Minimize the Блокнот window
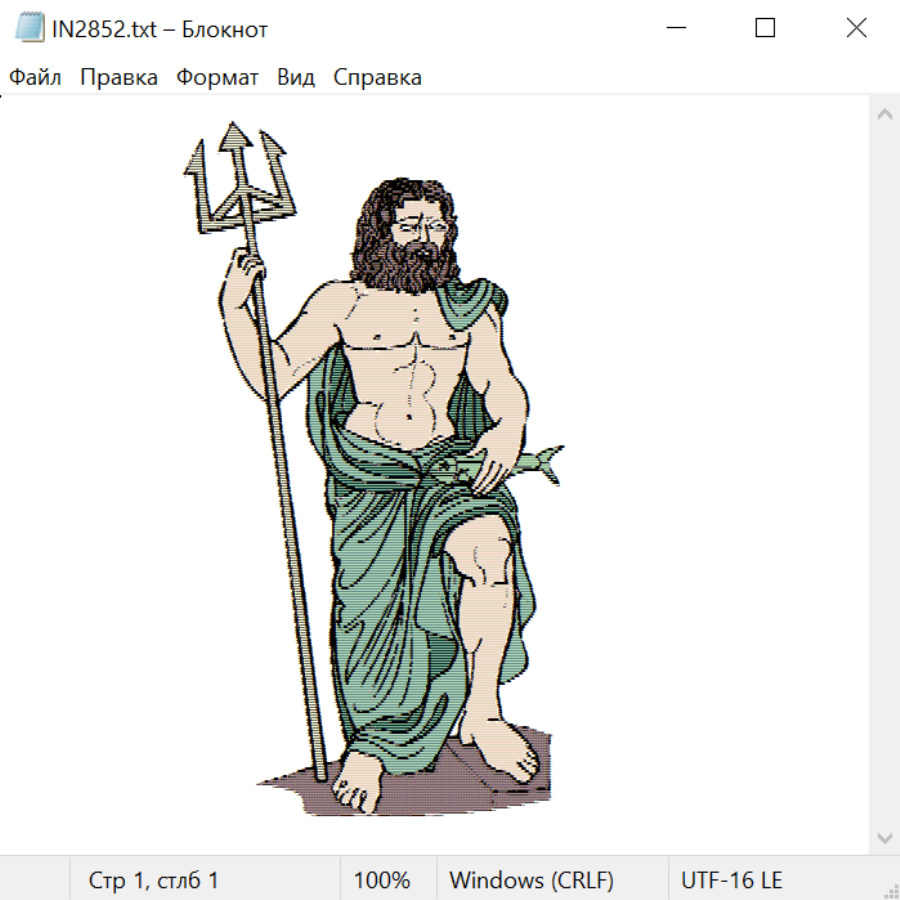Image resolution: width=900 pixels, height=900 pixels. [674, 28]
